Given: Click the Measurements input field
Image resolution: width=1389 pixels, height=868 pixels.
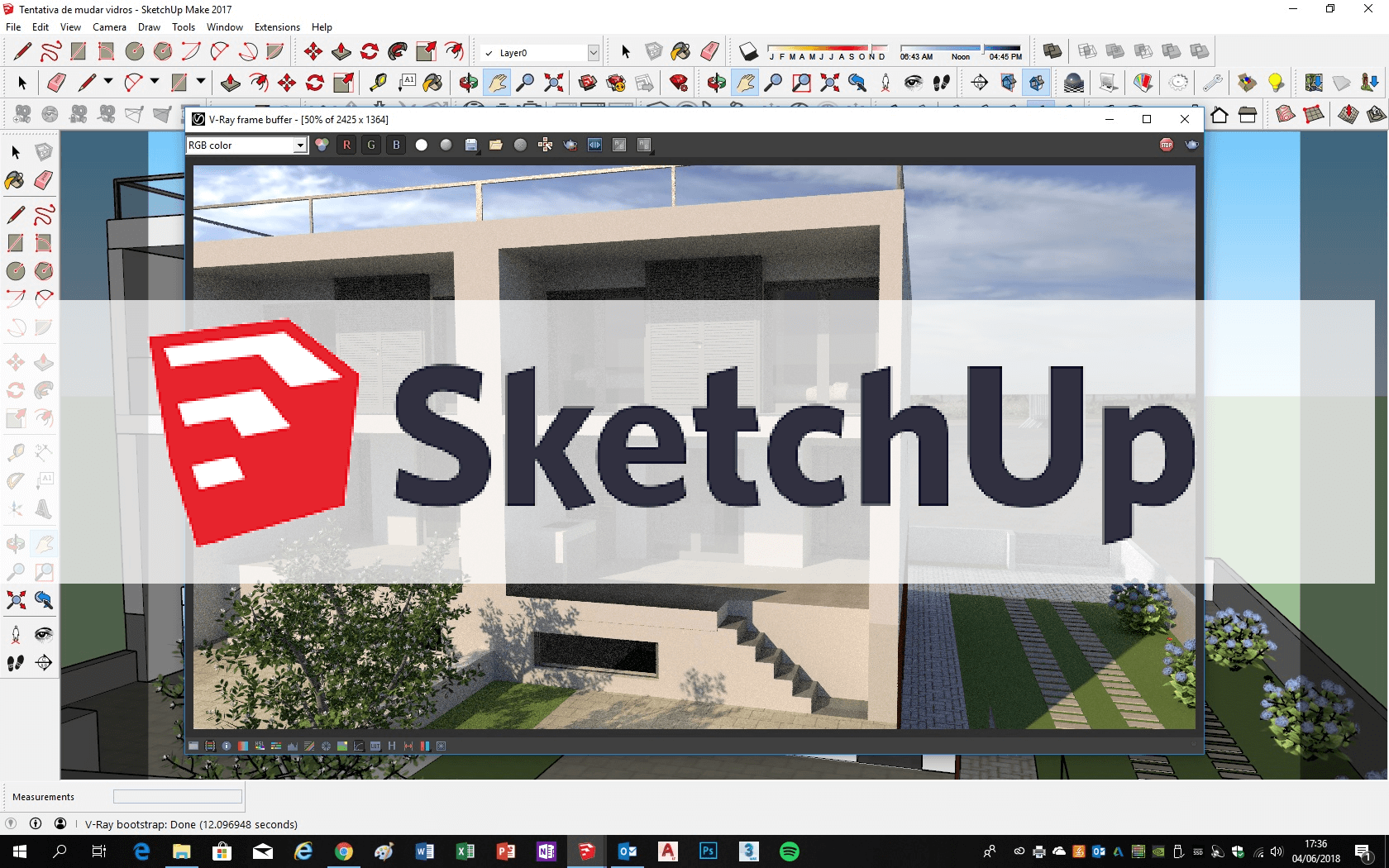Looking at the screenshot, I should [178, 796].
